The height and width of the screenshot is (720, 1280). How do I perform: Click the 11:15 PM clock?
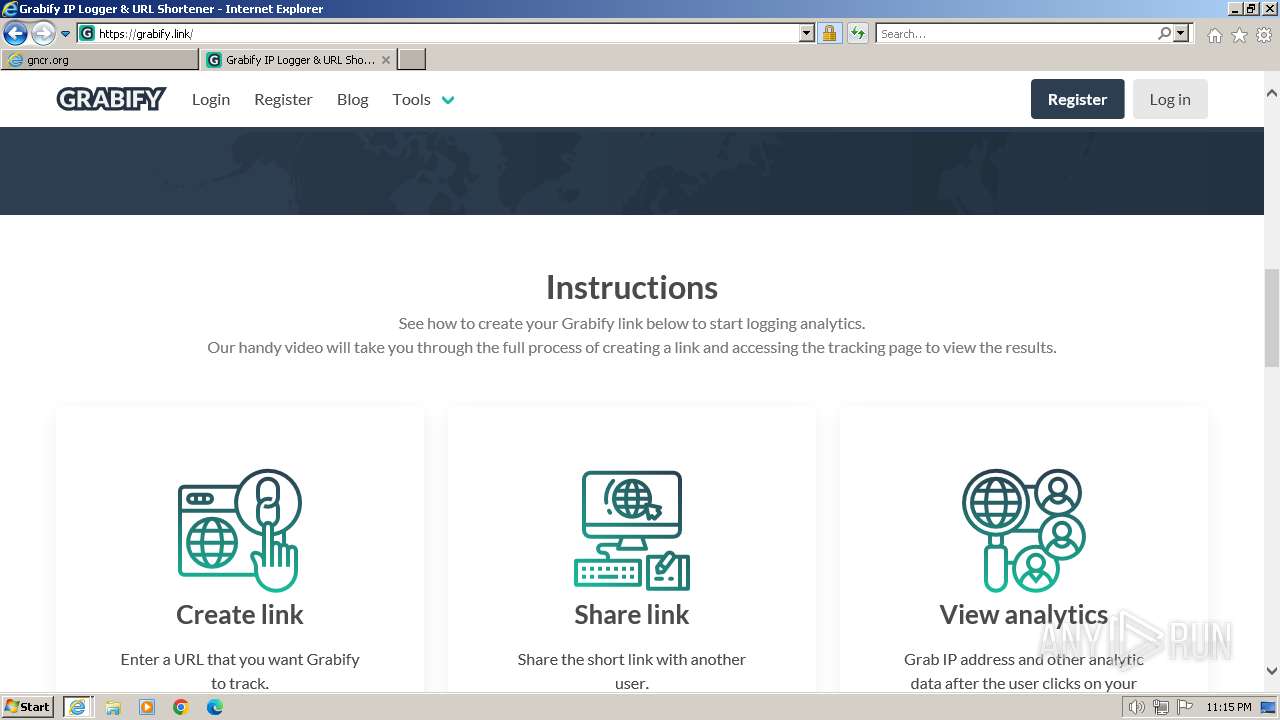tap(1229, 707)
